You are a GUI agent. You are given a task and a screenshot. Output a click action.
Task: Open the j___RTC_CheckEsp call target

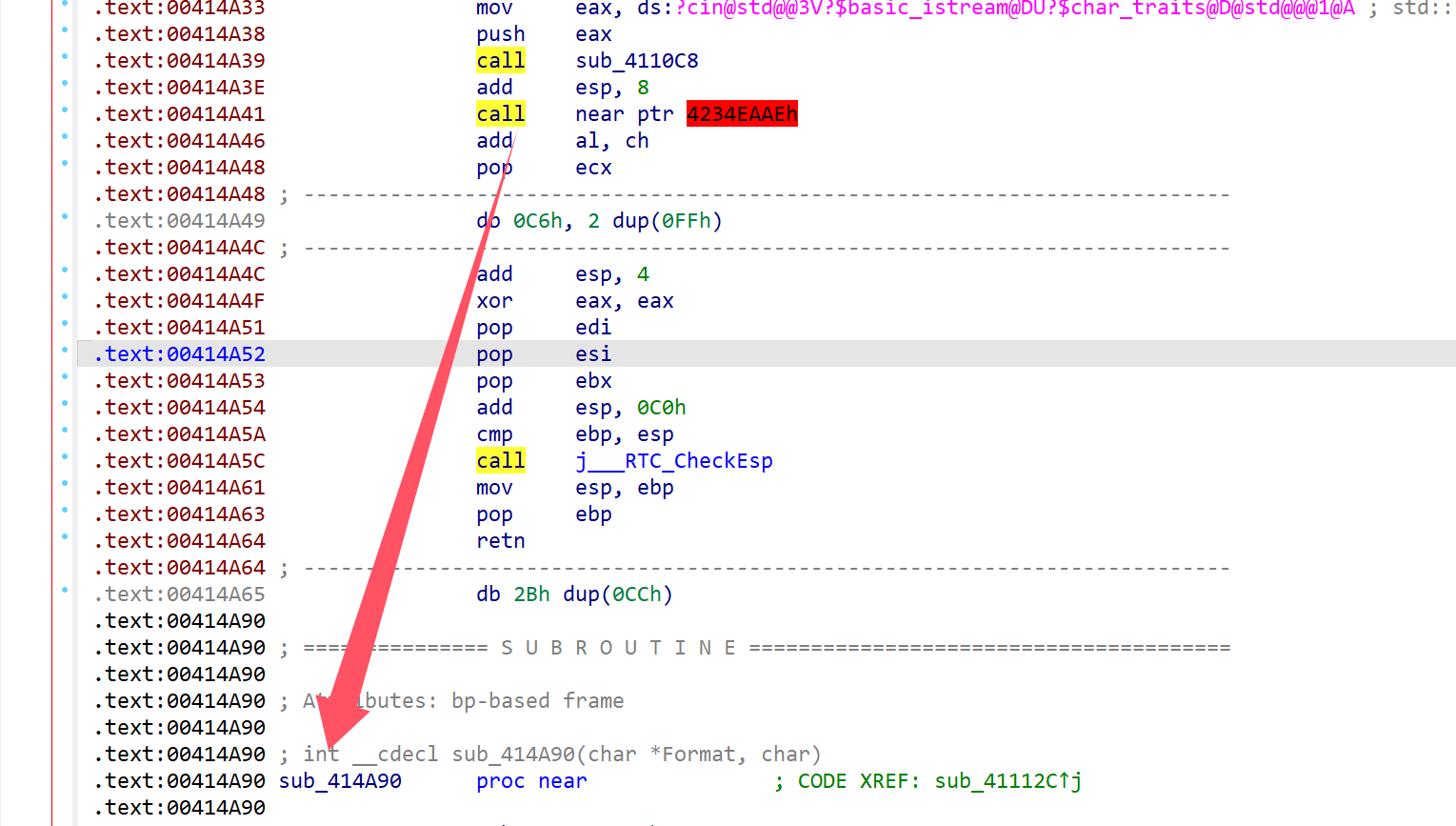click(x=674, y=461)
